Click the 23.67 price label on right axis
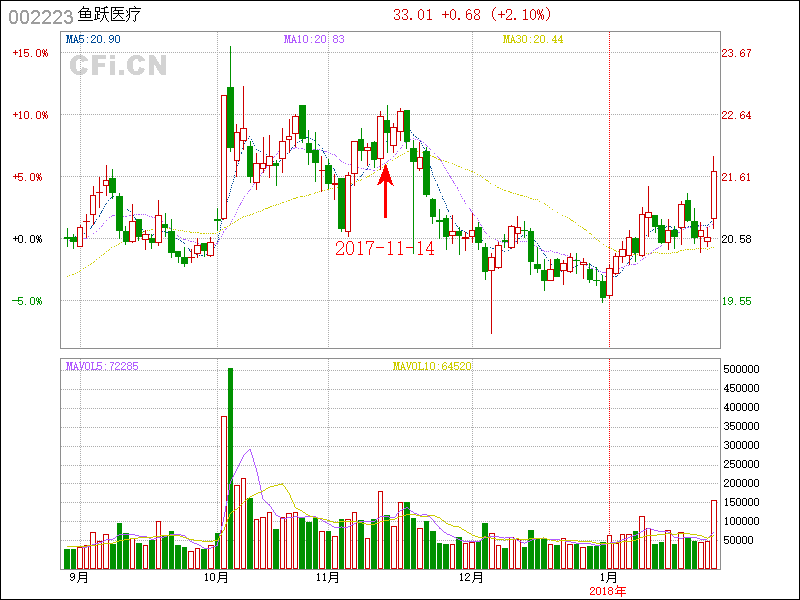 [x=736, y=53]
